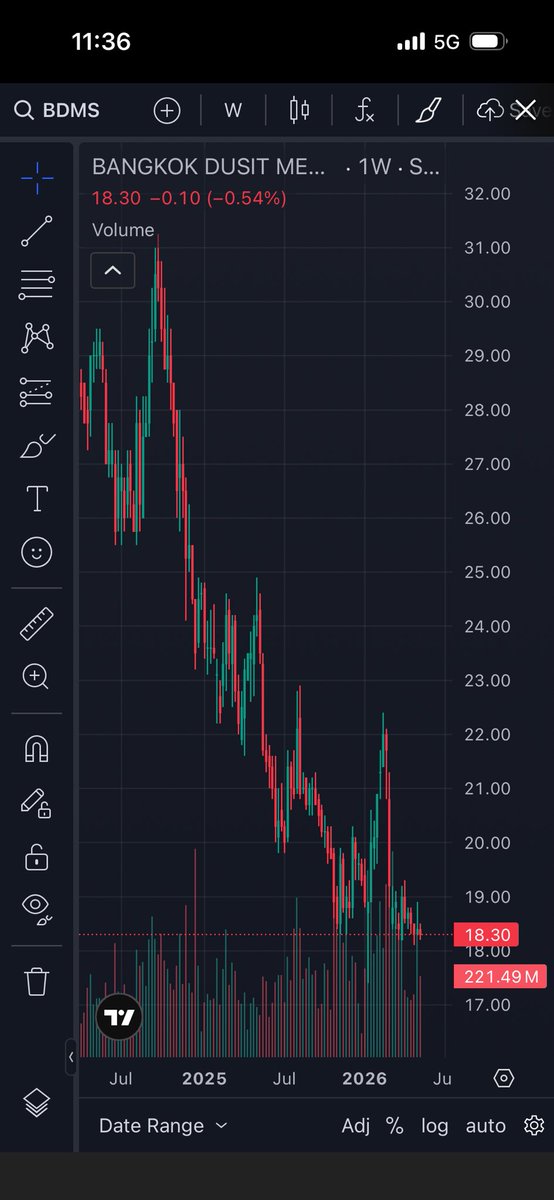Choose the brush tool in left sidebar

(x=37, y=445)
